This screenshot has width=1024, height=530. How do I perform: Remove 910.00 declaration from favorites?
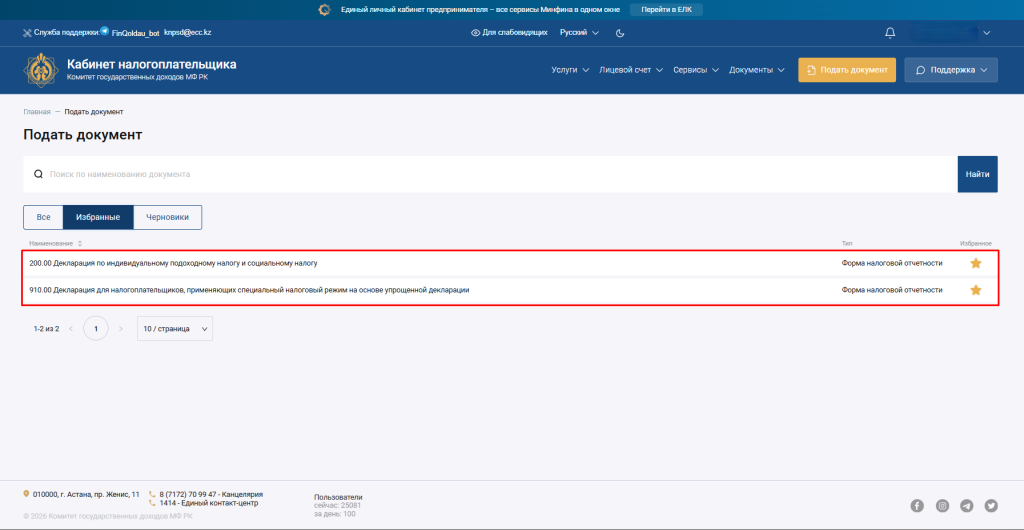pos(976,290)
